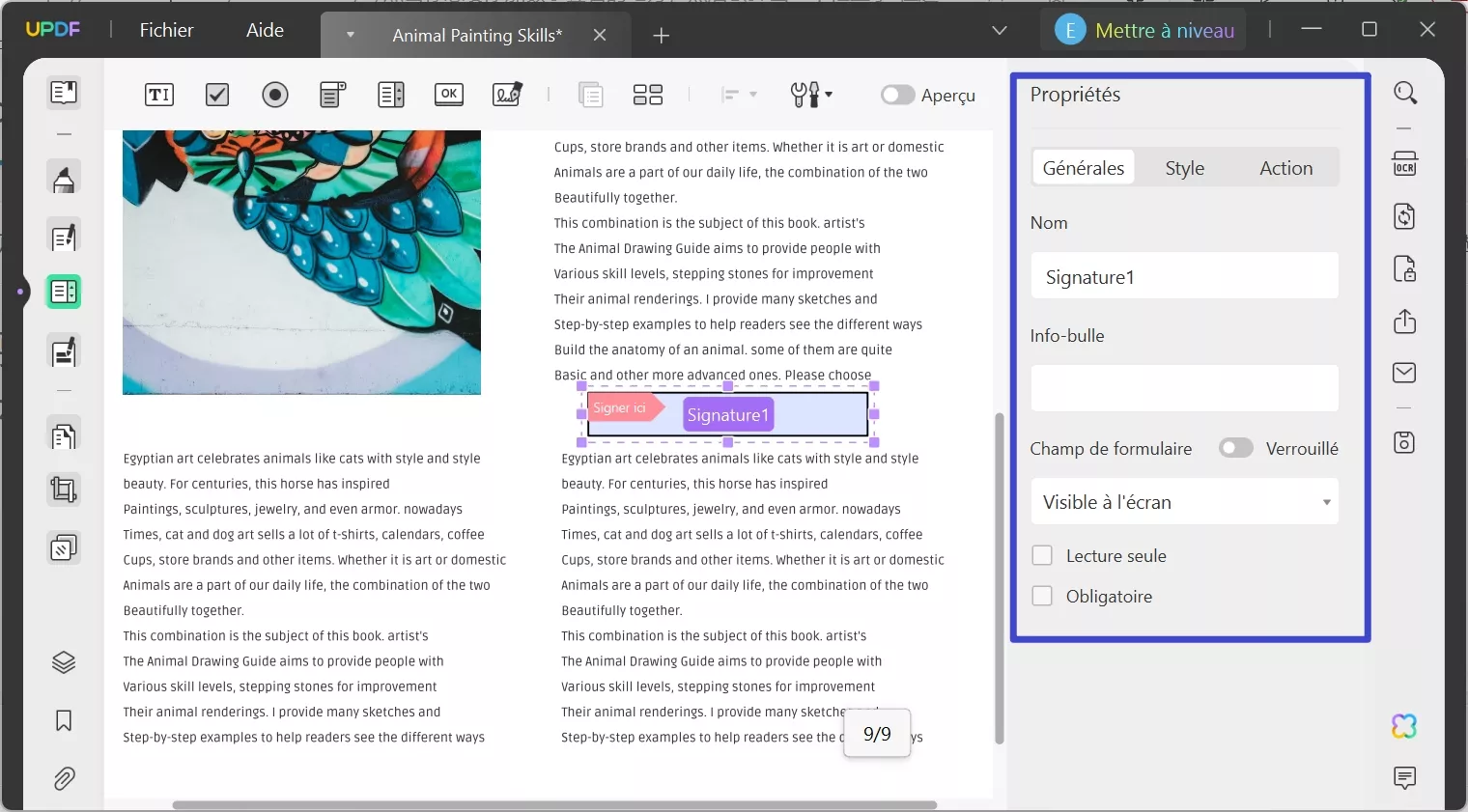Image resolution: width=1468 pixels, height=812 pixels.
Task: Select the active Prepare Form sidebar icon
Action: (64, 292)
